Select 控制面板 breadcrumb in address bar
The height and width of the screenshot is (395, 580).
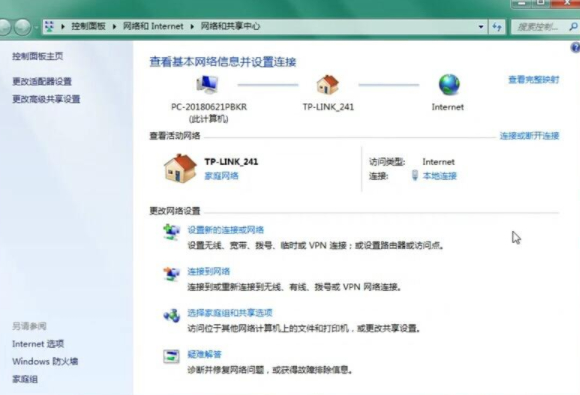pos(88,26)
